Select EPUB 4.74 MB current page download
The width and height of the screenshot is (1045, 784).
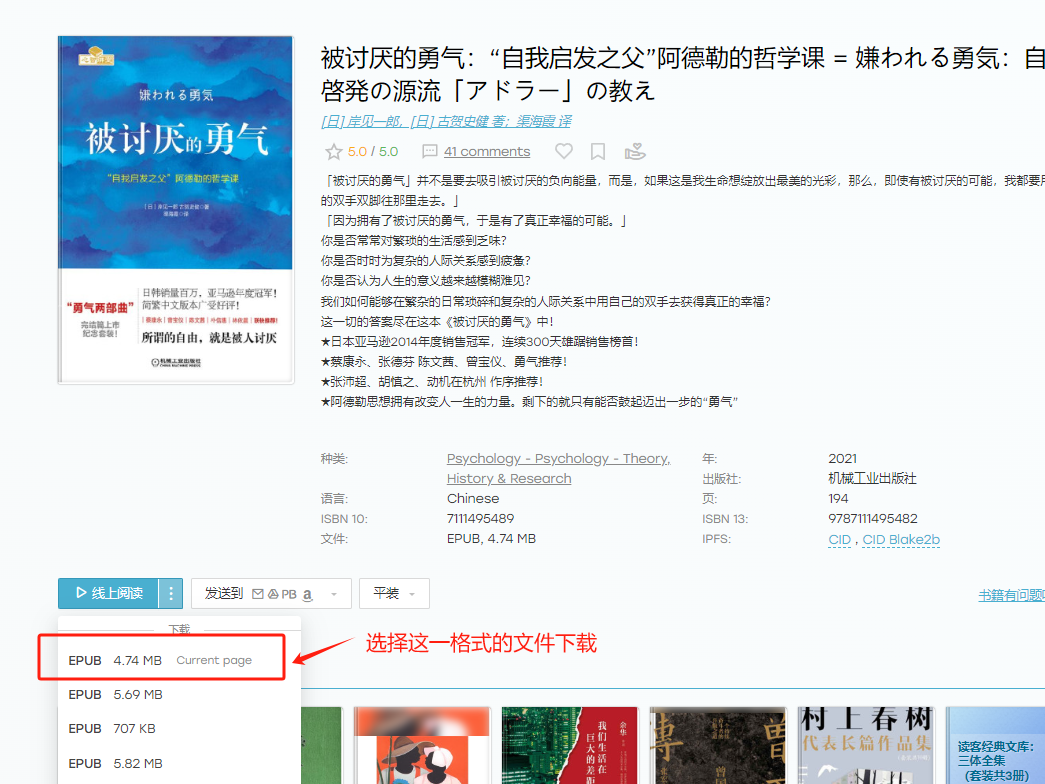(x=160, y=660)
